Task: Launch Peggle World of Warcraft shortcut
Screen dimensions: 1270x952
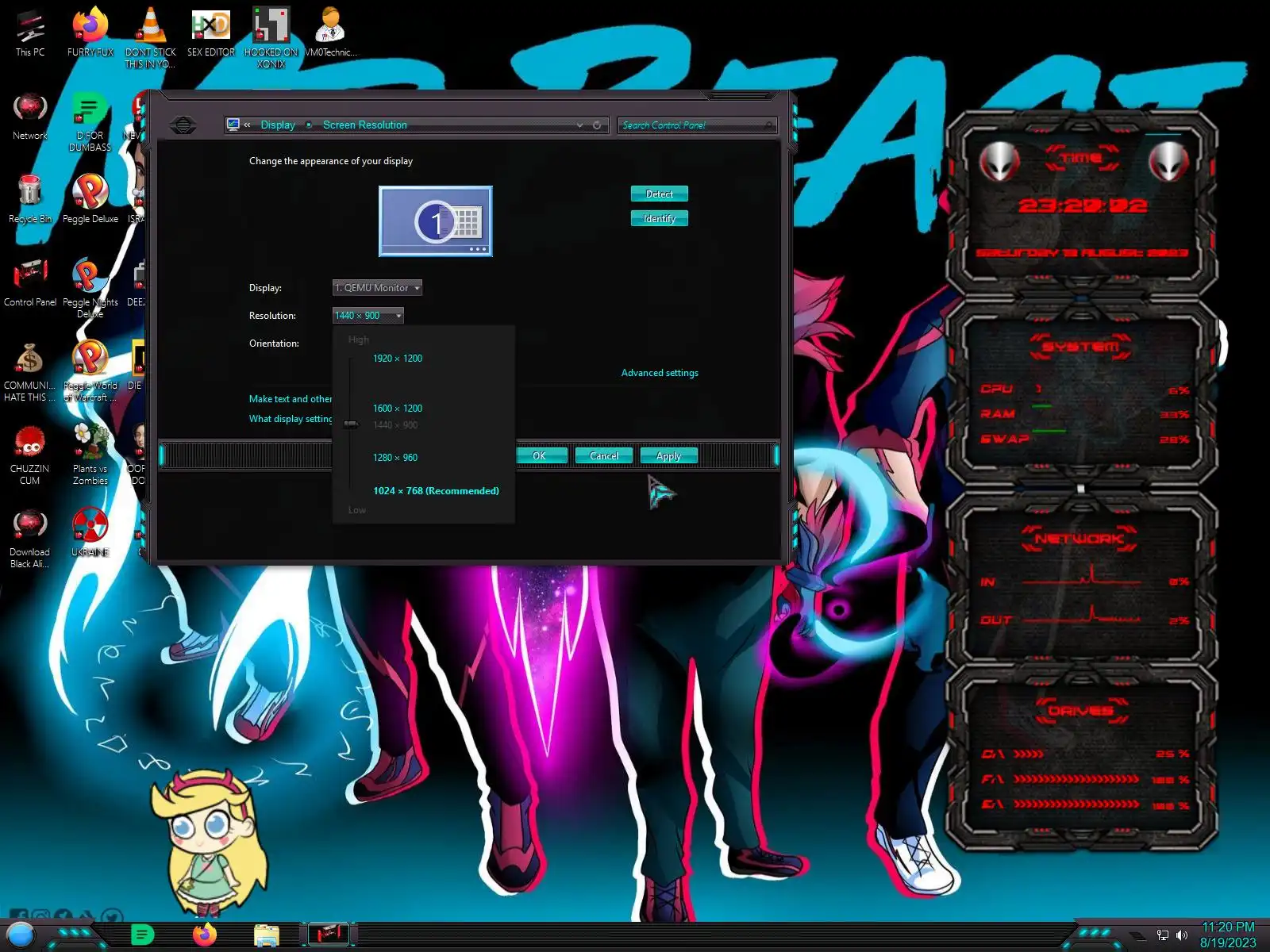Action: [90, 371]
